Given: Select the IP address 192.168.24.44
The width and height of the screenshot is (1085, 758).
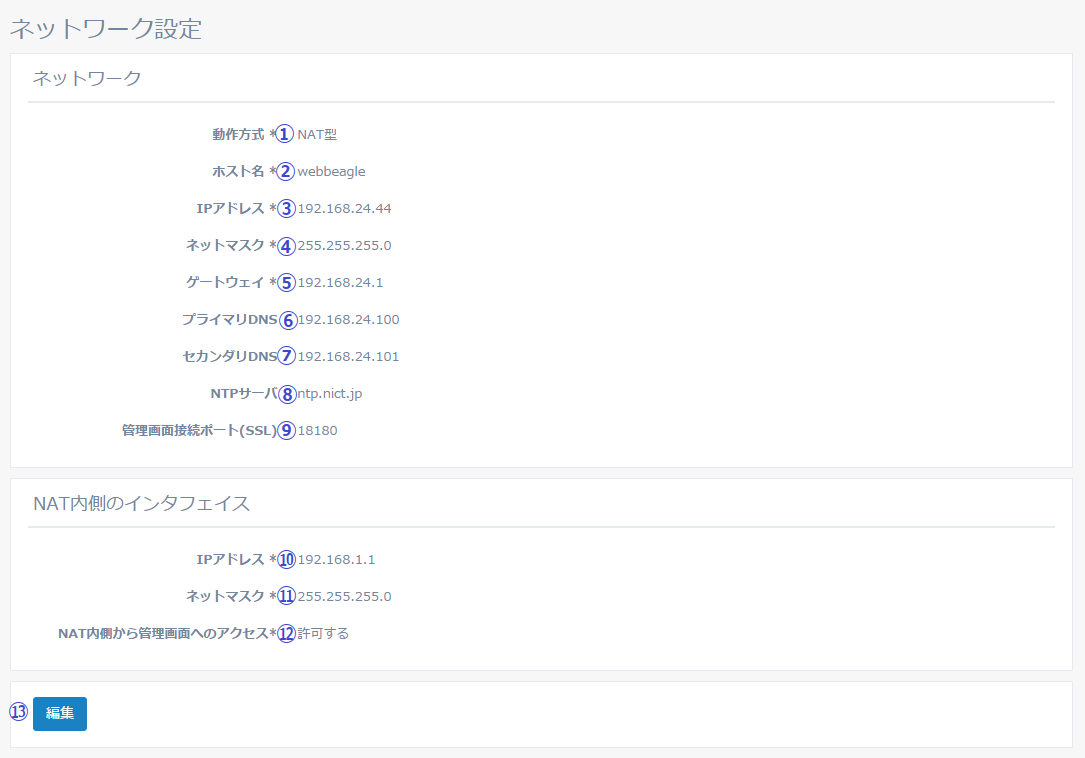Looking at the screenshot, I should pyautogui.click(x=344, y=208).
